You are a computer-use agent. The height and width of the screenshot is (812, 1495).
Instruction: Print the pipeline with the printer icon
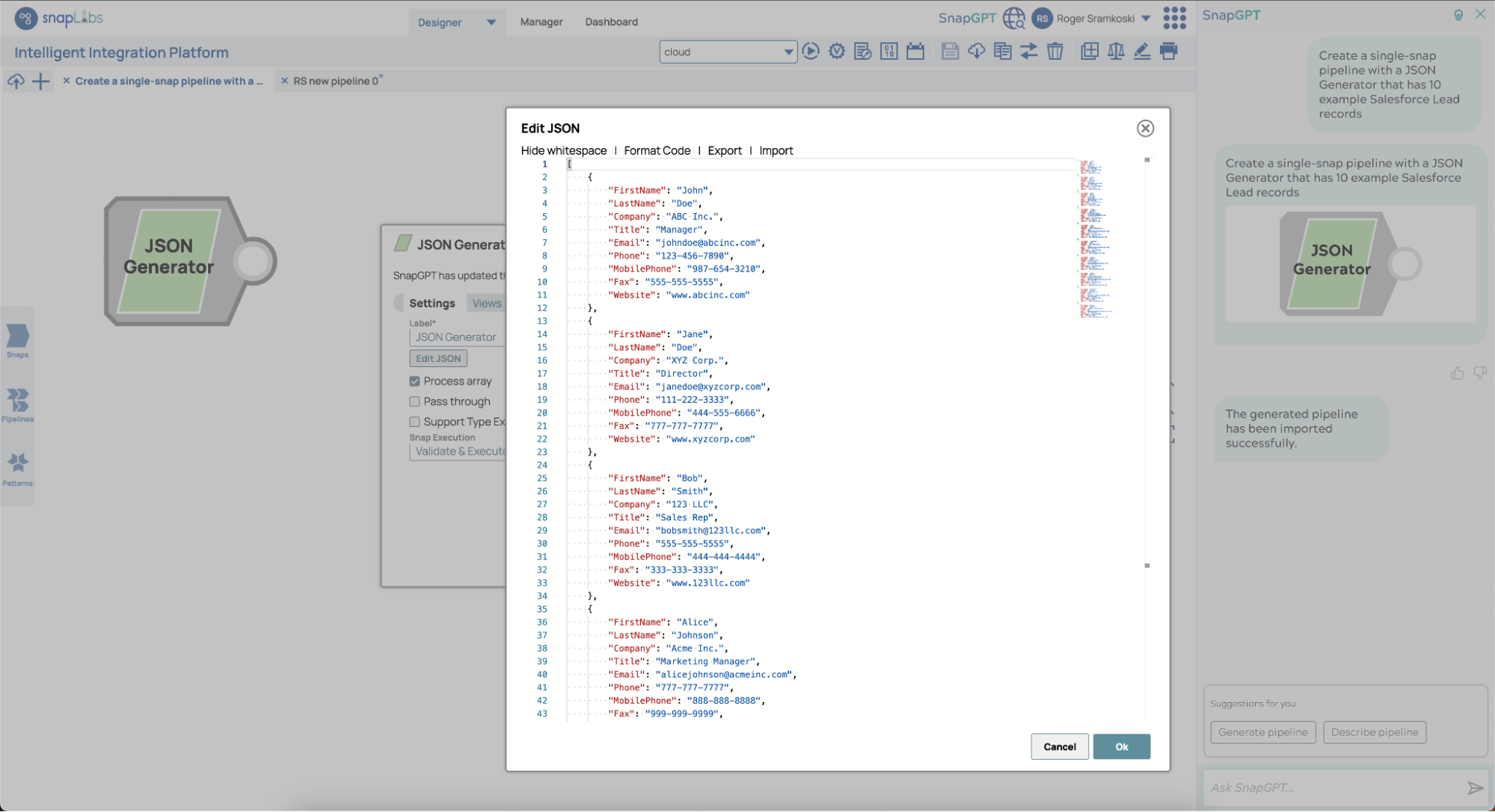[x=1168, y=51]
